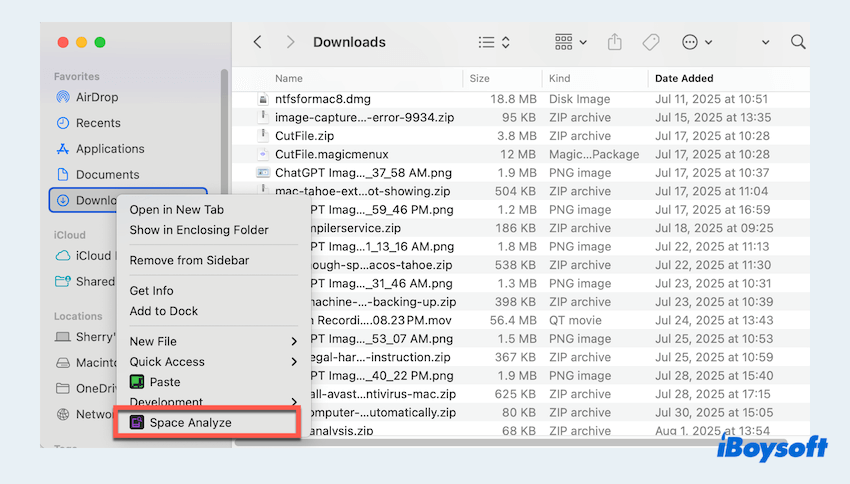Click the sidebar vertical scrollbar
Image resolution: width=850 pixels, height=484 pixels.
tap(224, 130)
